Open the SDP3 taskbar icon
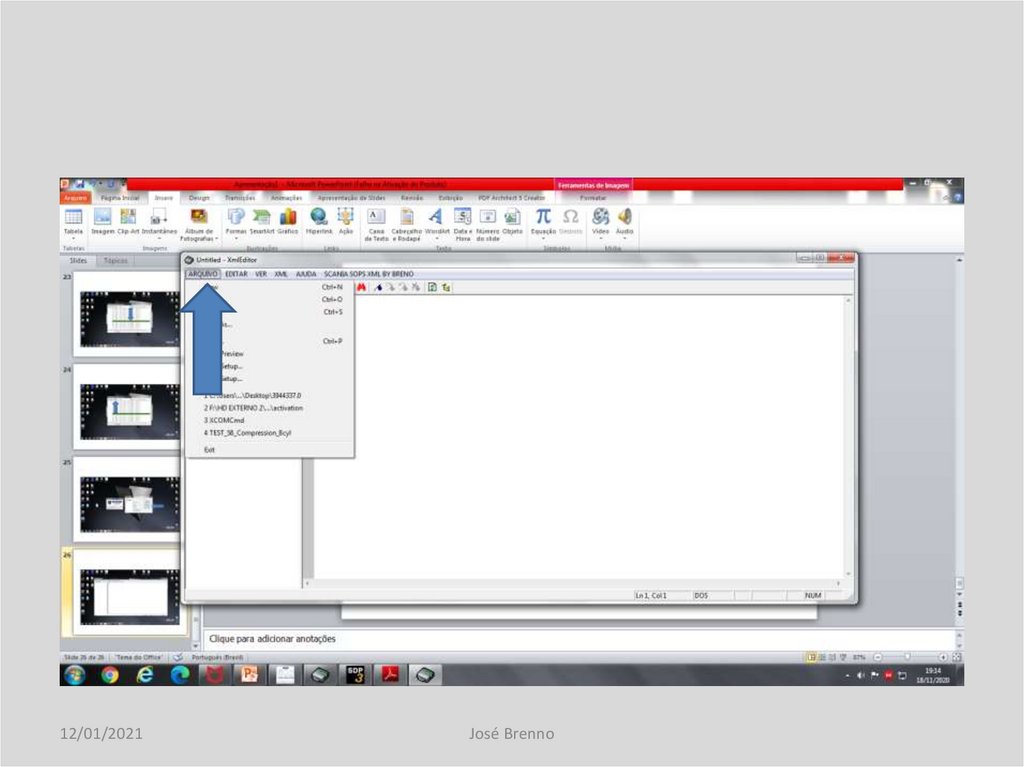1024x767 pixels. click(355, 675)
